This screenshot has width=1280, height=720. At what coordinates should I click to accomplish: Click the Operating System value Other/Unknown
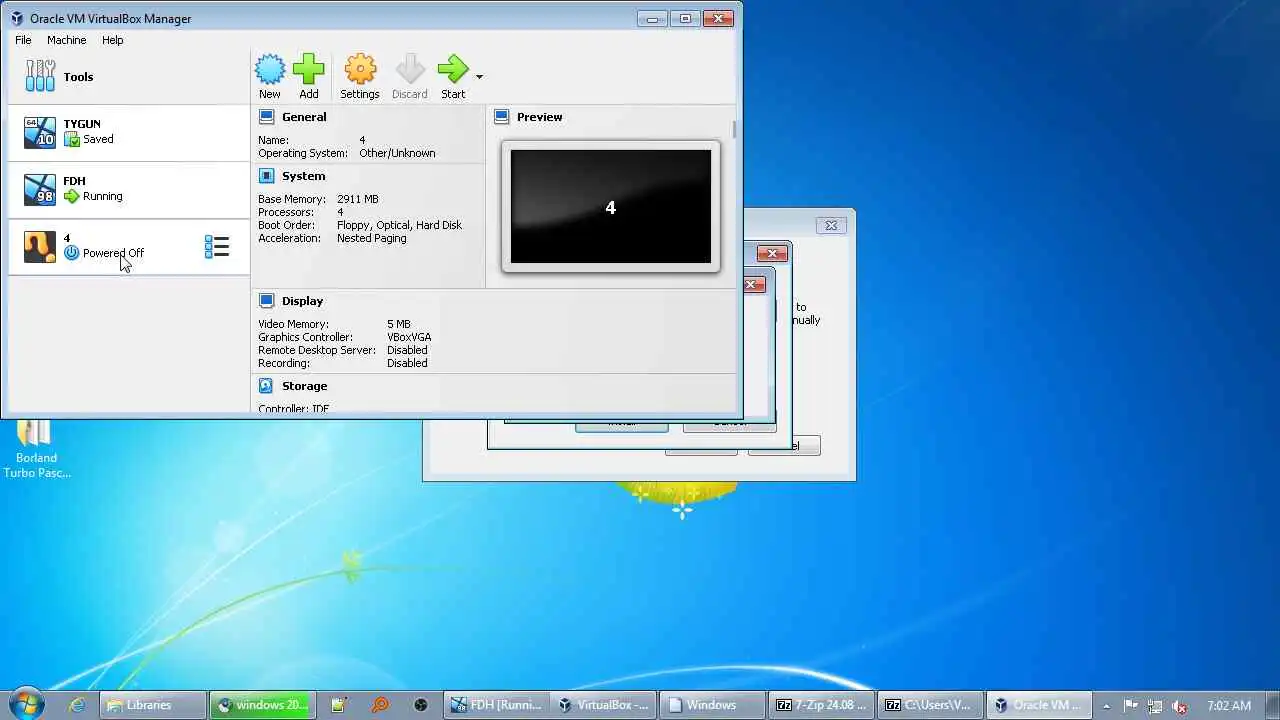397,153
